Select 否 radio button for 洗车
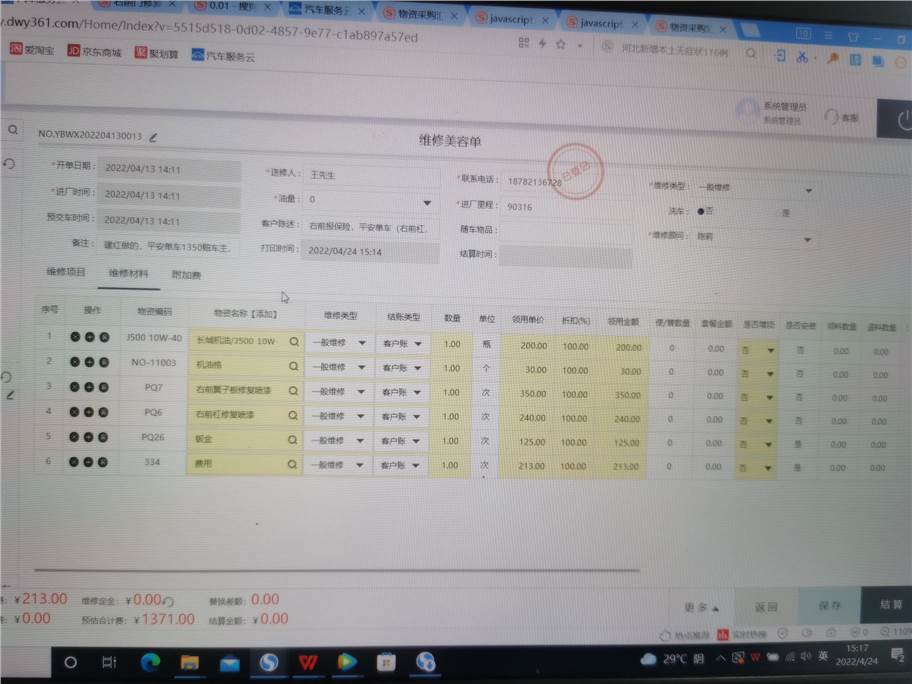The height and width of the screenshot is (684, 912). click(x=701, y=211)
